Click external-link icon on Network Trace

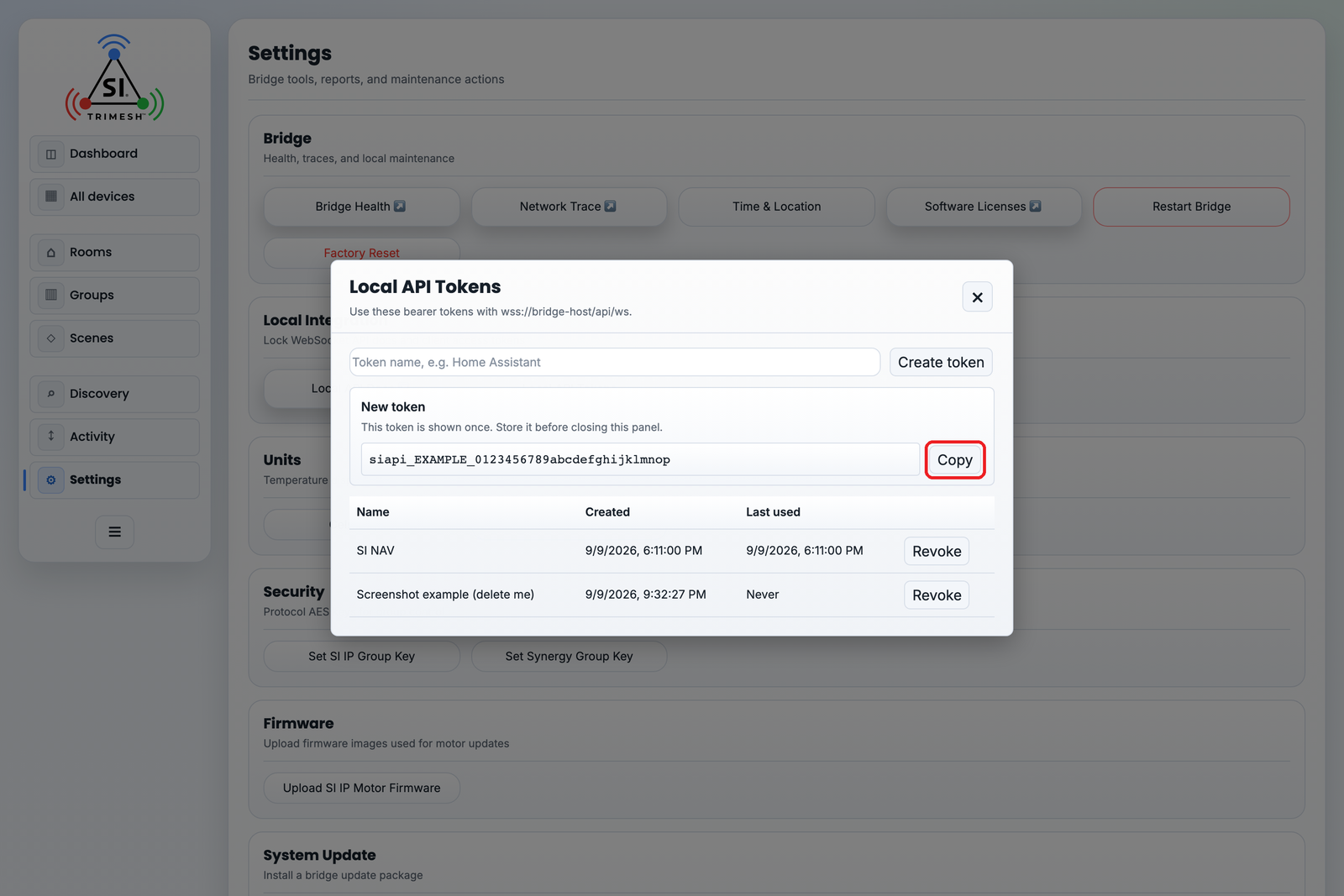pyautogui.click(x=611, y=206)
